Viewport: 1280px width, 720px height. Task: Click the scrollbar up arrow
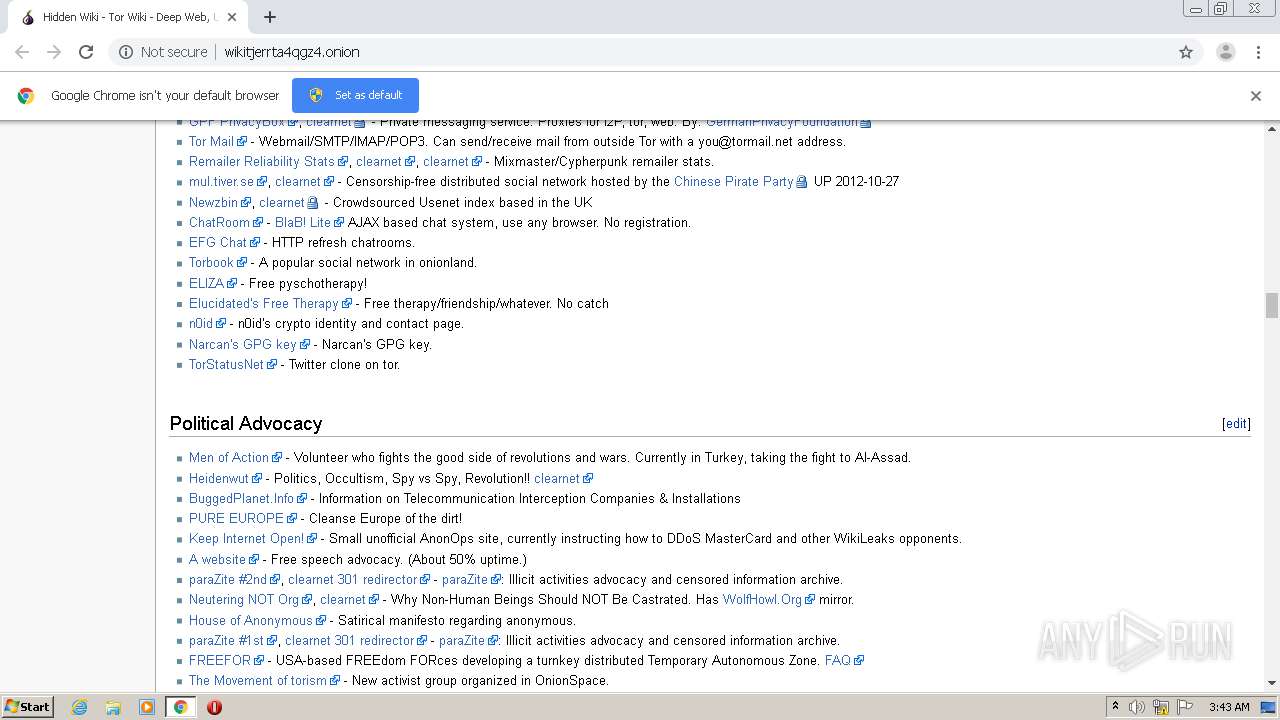click(x=1272, y=128)
